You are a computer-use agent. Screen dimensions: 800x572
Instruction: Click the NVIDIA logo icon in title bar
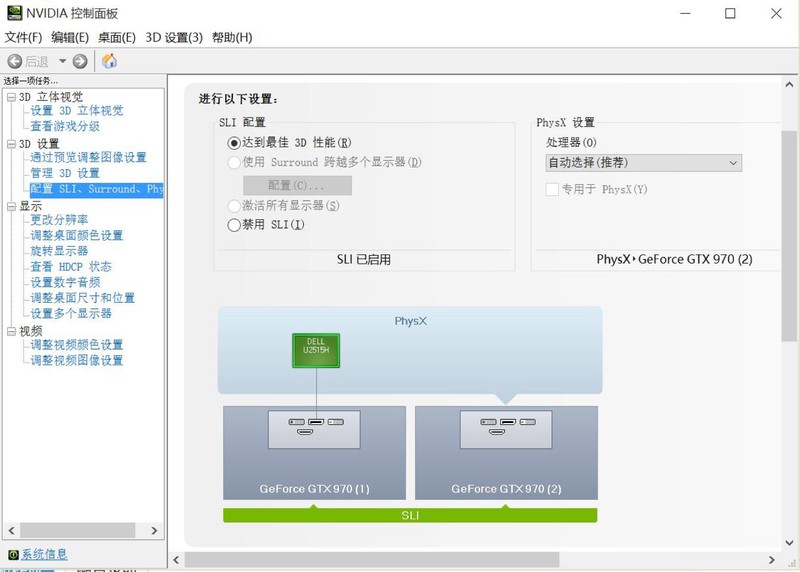tap(14, 12)
